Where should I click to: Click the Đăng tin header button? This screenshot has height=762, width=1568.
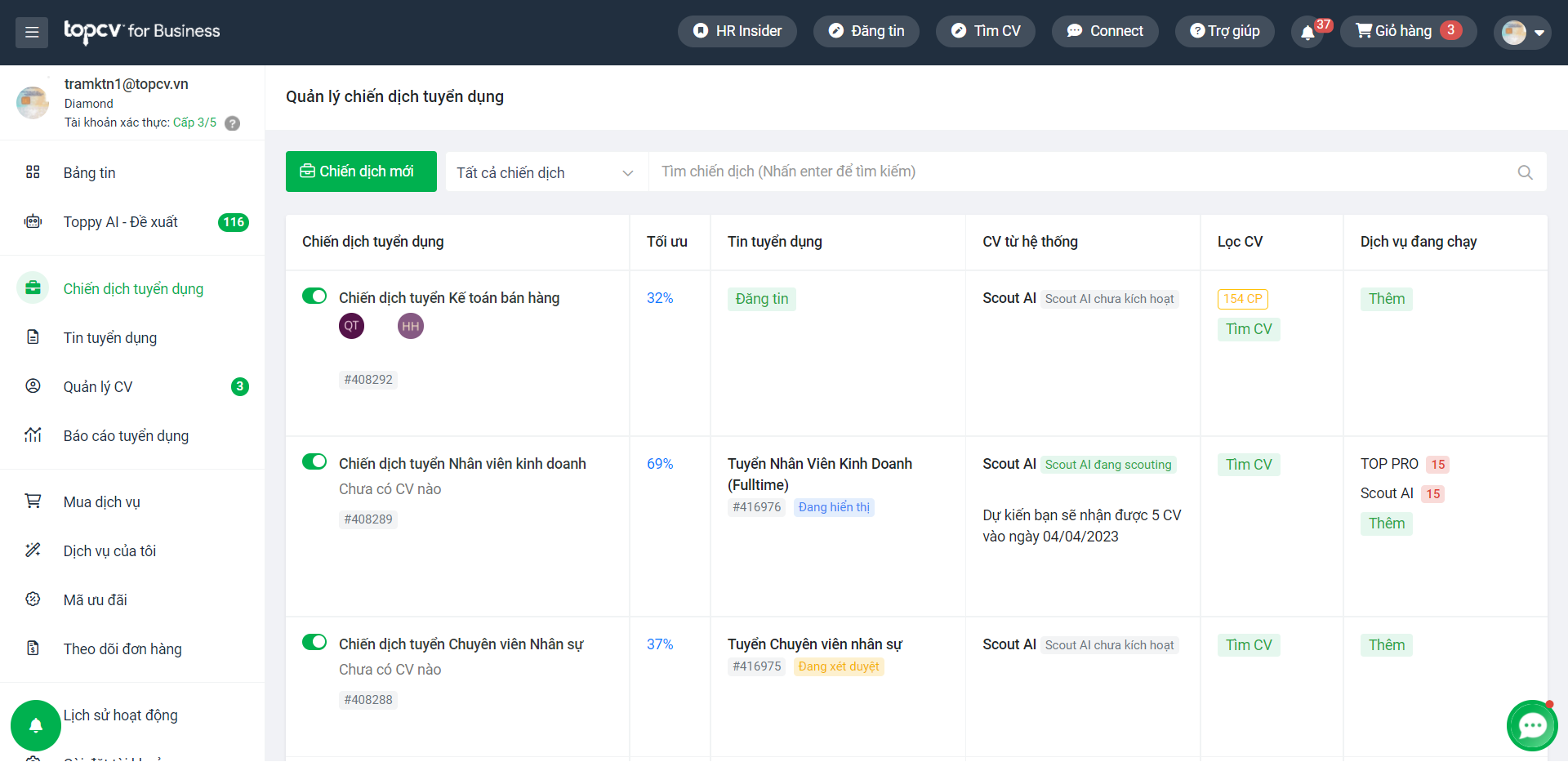coord(866,31)
